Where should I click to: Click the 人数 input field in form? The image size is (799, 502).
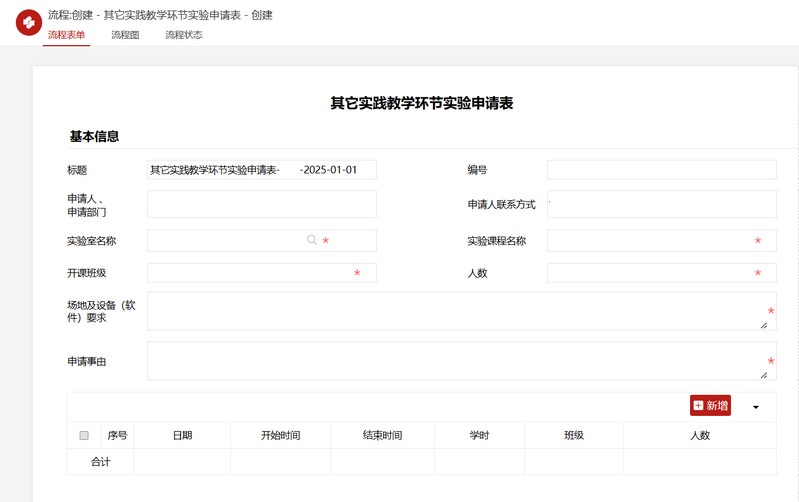tap(650, 273)
